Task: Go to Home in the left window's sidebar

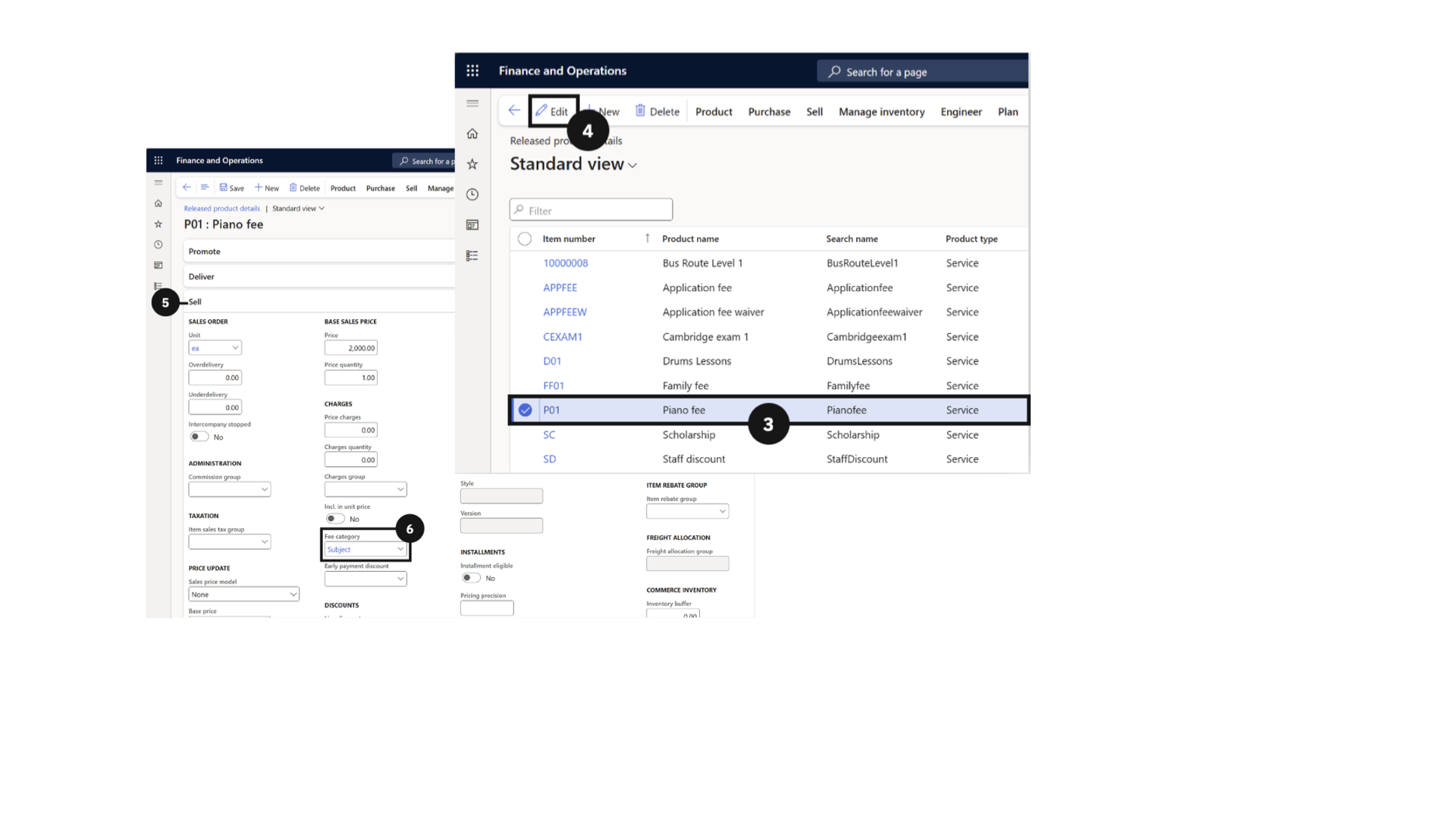Action: [158, 203]
